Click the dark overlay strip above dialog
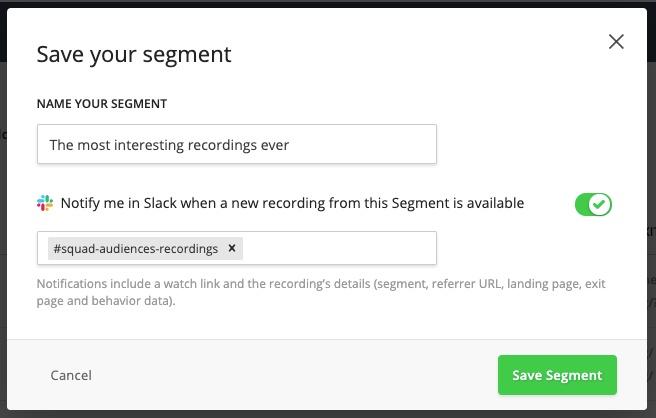 pos(328,3)
